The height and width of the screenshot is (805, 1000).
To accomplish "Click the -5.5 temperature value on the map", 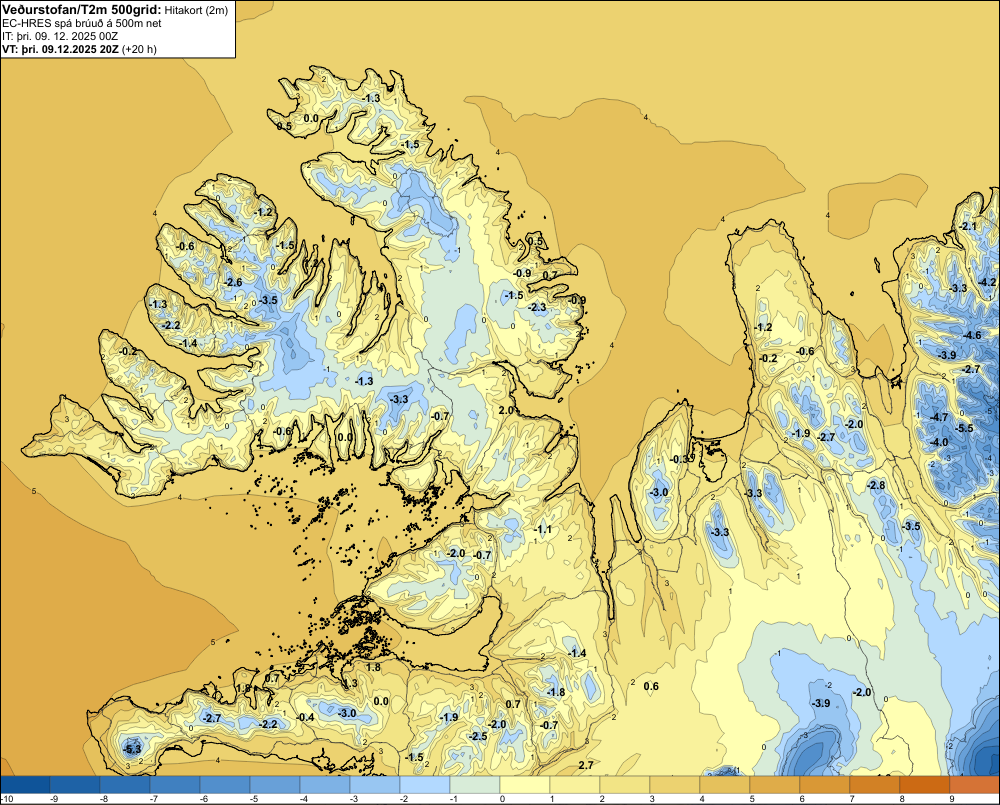I will (x=964, y=428).
